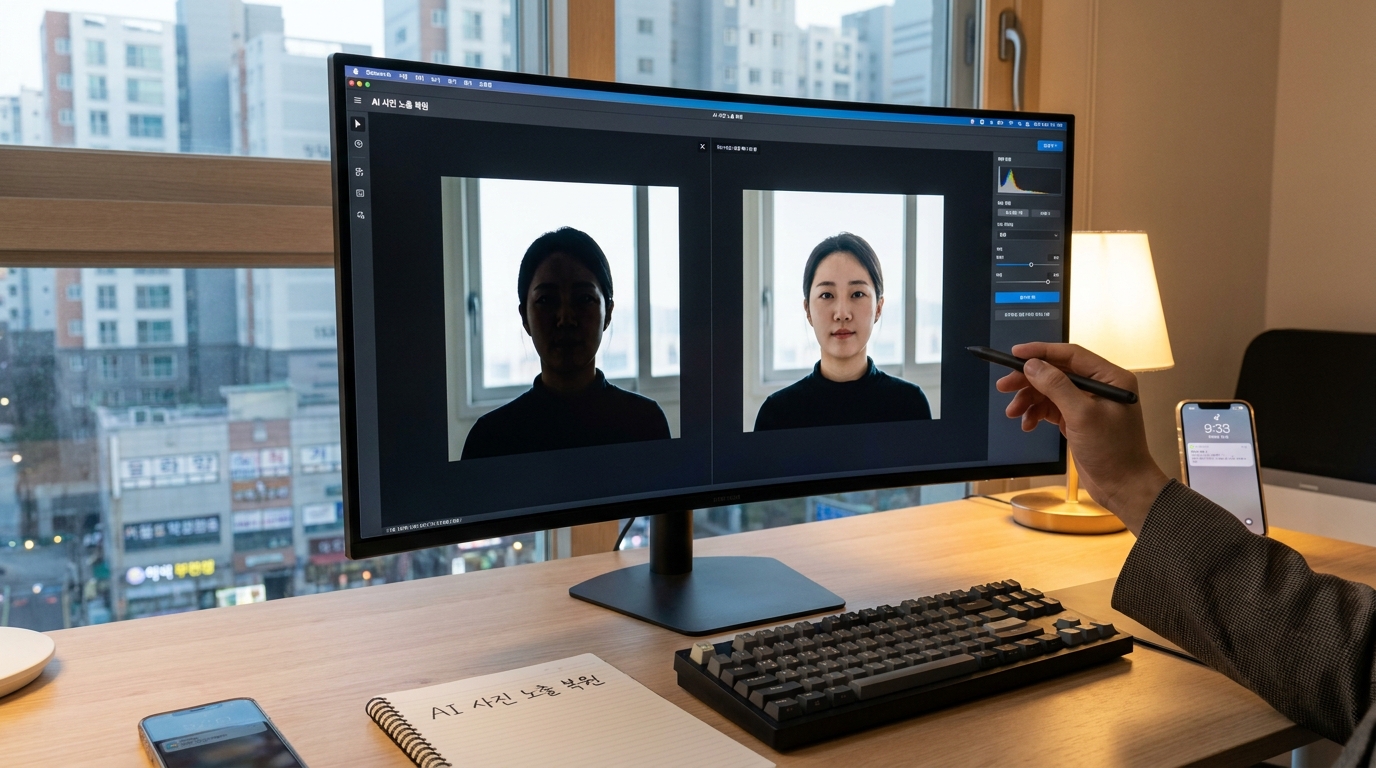Click the bottom icon in the left sidebar
The image size is (1376, 768).
(x=360, y=215)
